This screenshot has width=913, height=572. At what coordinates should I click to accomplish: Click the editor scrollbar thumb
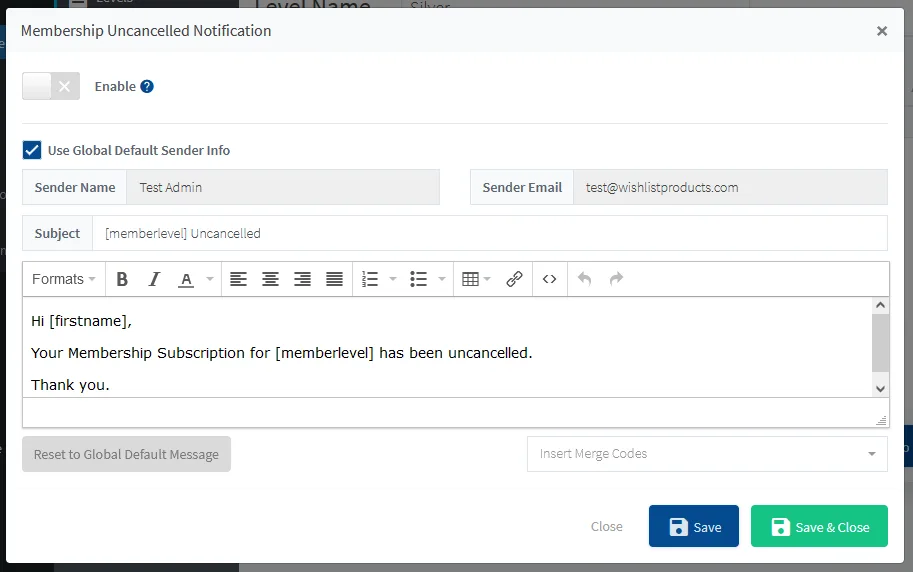pyautogui.click(x=880, y=343)
